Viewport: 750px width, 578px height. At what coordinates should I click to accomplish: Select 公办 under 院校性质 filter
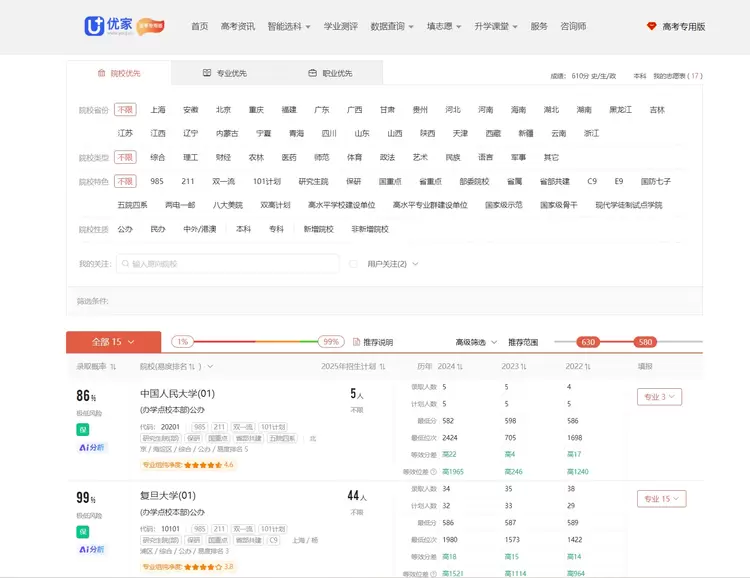[x=125, y=229]
